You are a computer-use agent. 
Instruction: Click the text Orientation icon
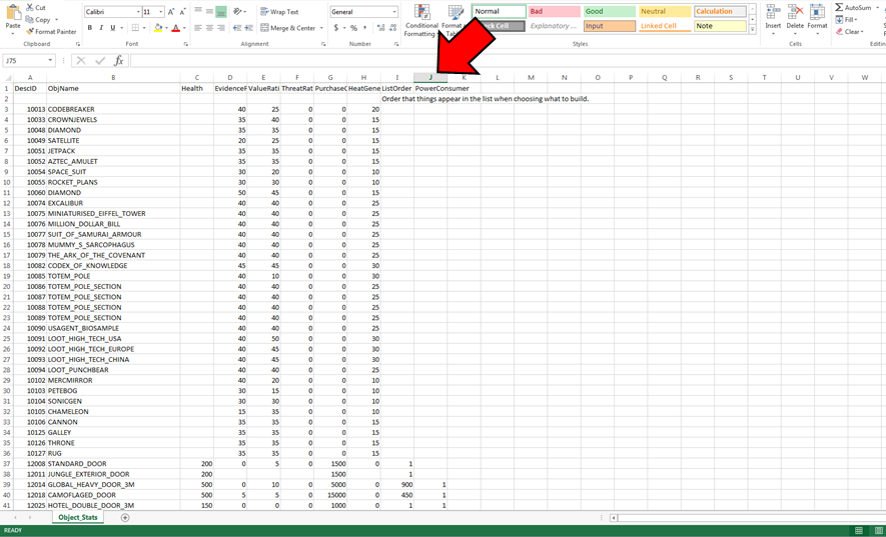tap(237, 11)
